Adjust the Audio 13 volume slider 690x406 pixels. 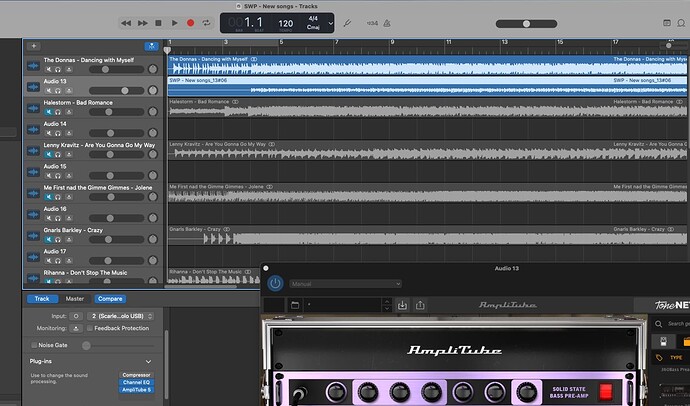[x=117, y=91]
